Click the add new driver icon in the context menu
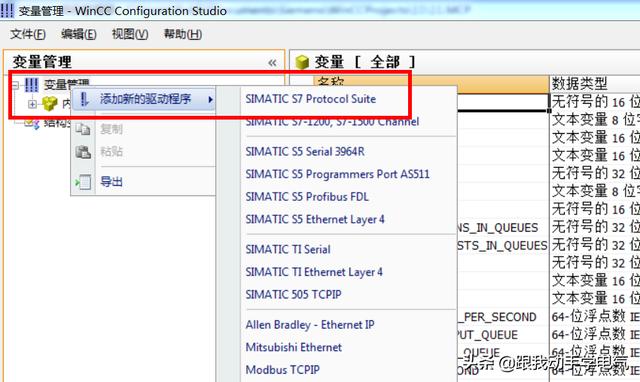640x382 pixels. 84,99
